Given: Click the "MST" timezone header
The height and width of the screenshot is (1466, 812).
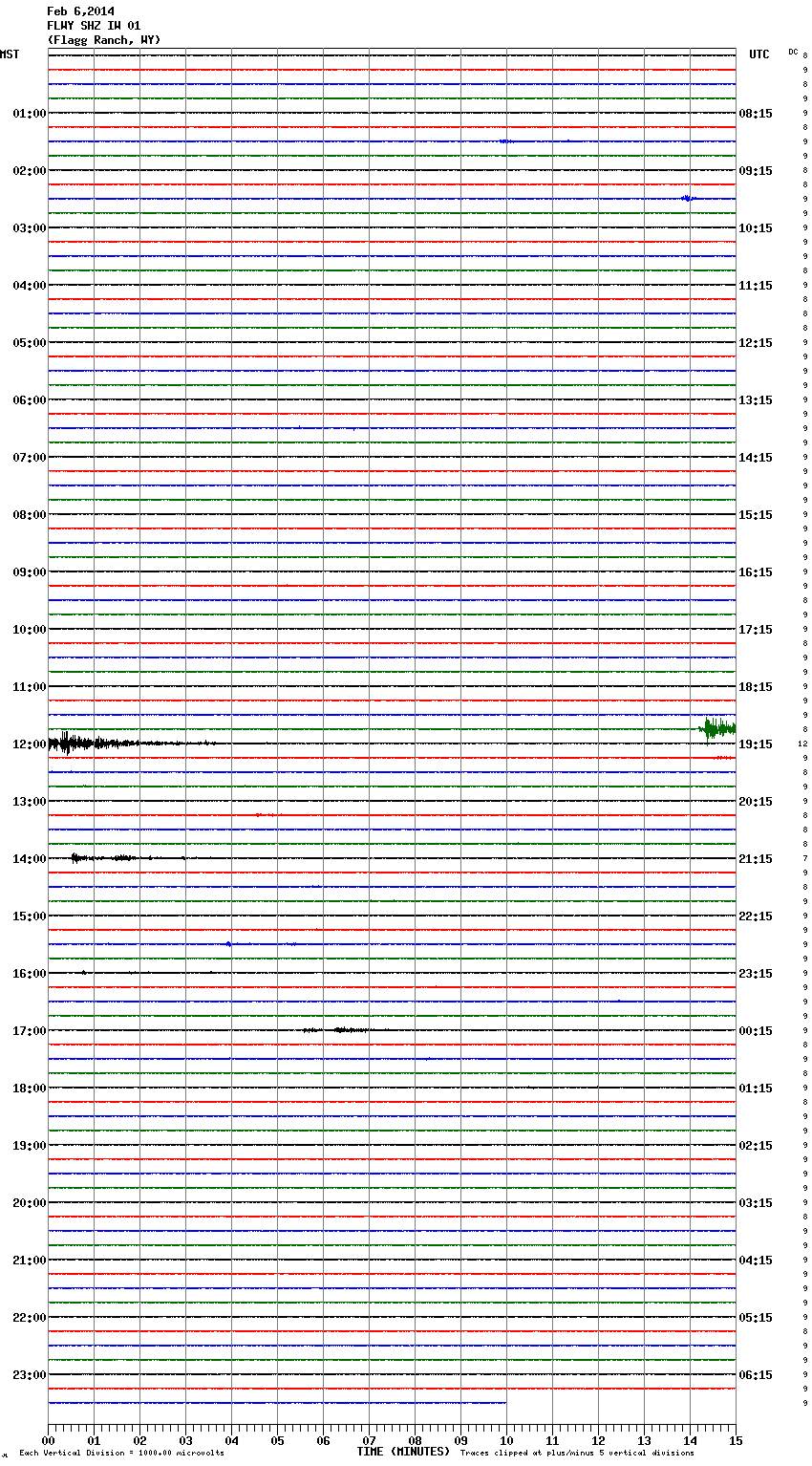Looking at the screenshot, I should click(x=10, y=54).
